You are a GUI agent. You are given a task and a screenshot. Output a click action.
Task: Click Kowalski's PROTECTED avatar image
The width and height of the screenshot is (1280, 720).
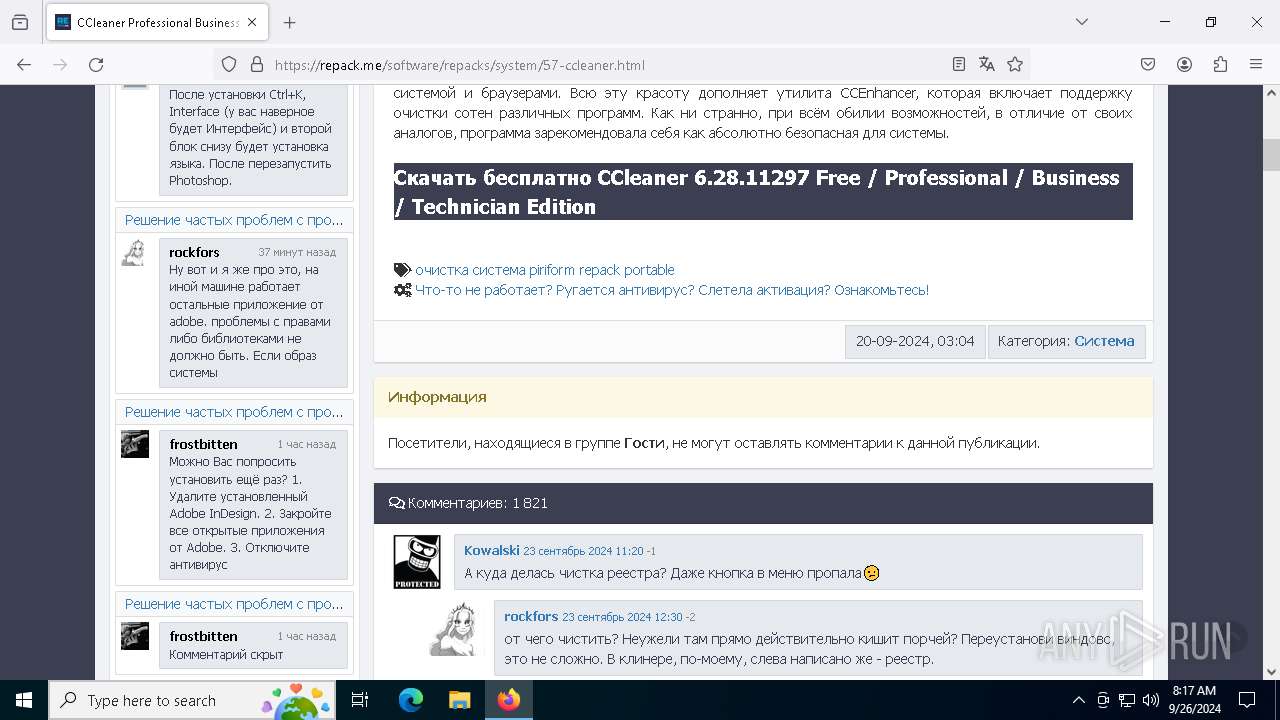point(417,561)
